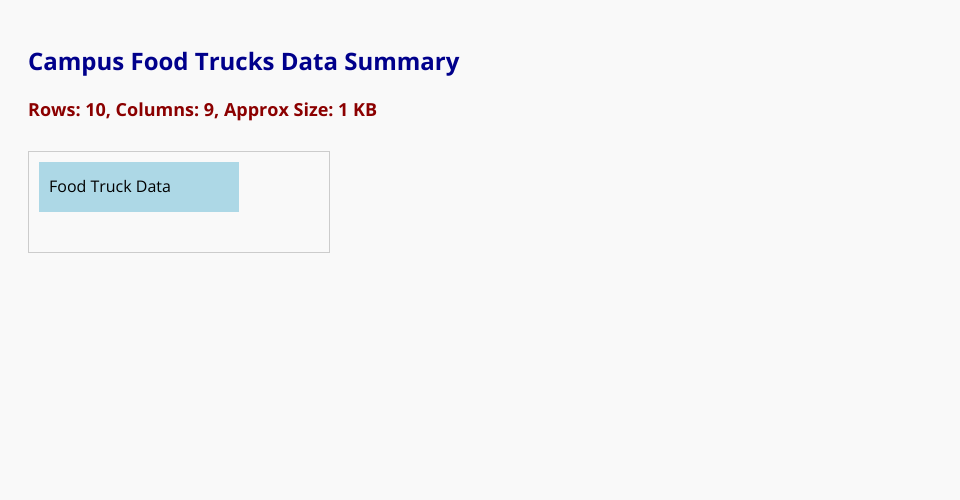Select the red rows and columns stats line
The width and height of the screenshot is (960, 500).
(x=202, y=110)
